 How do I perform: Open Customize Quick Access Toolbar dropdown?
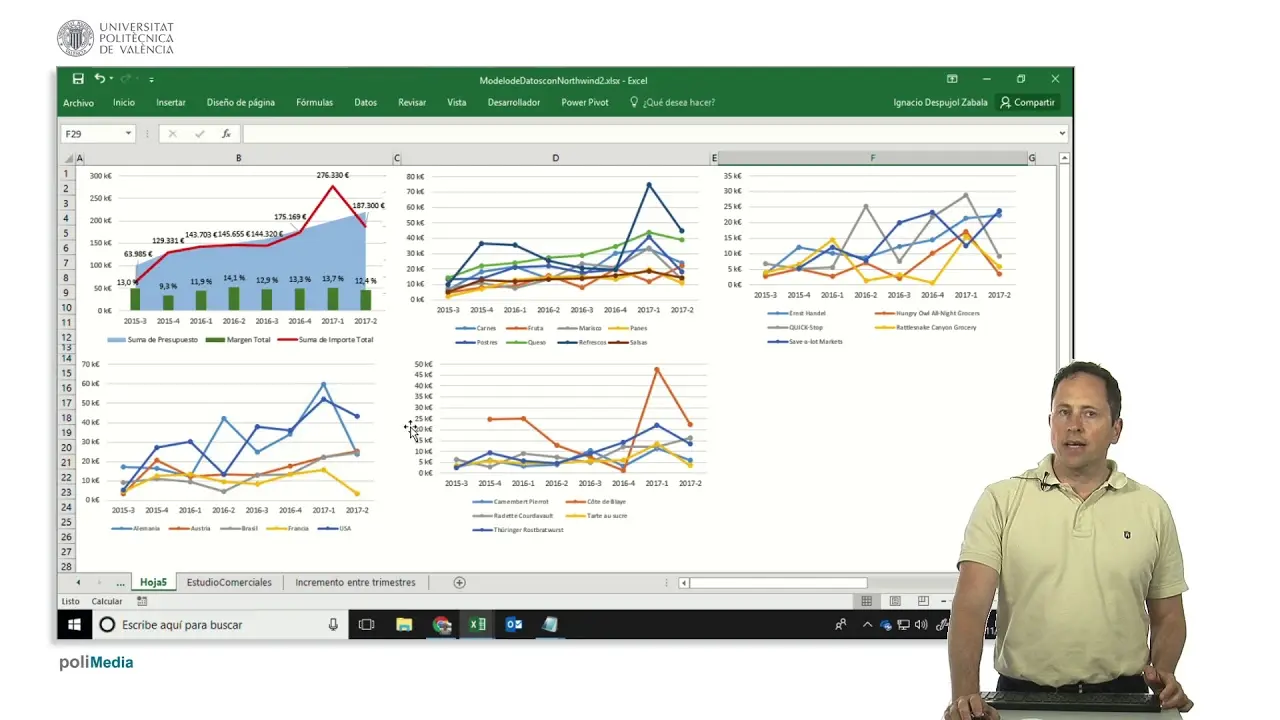[152, 80]
